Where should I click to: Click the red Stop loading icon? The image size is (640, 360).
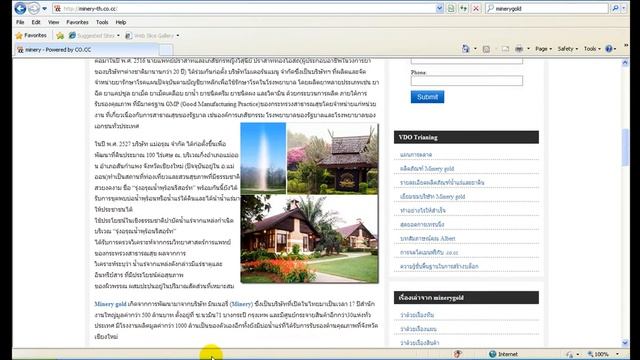point(476,9)
